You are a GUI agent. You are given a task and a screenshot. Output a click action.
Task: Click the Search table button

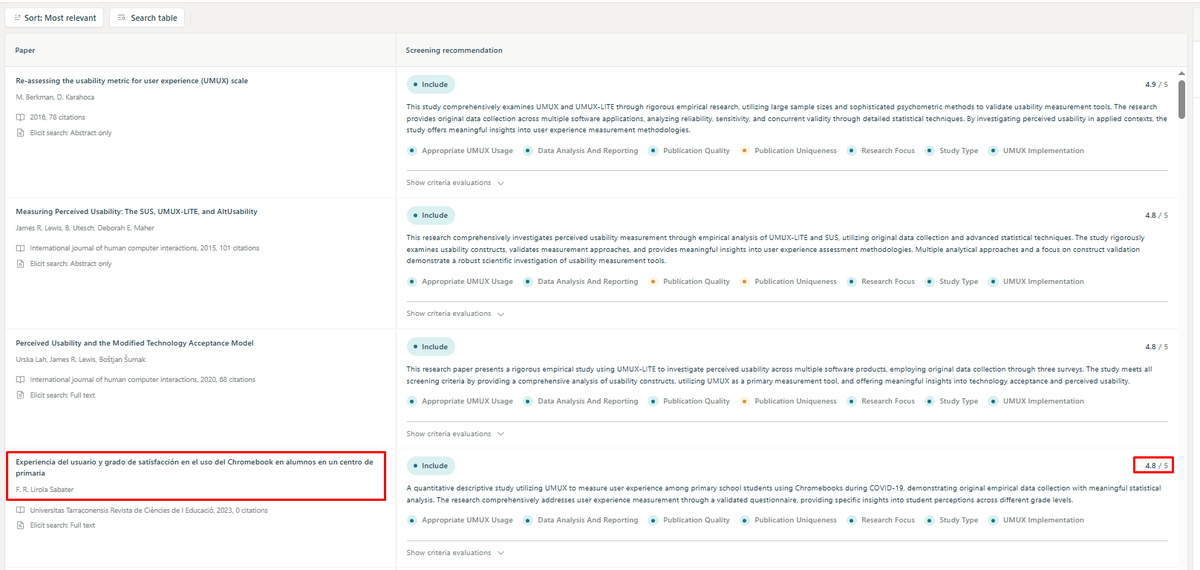(146, 18)
